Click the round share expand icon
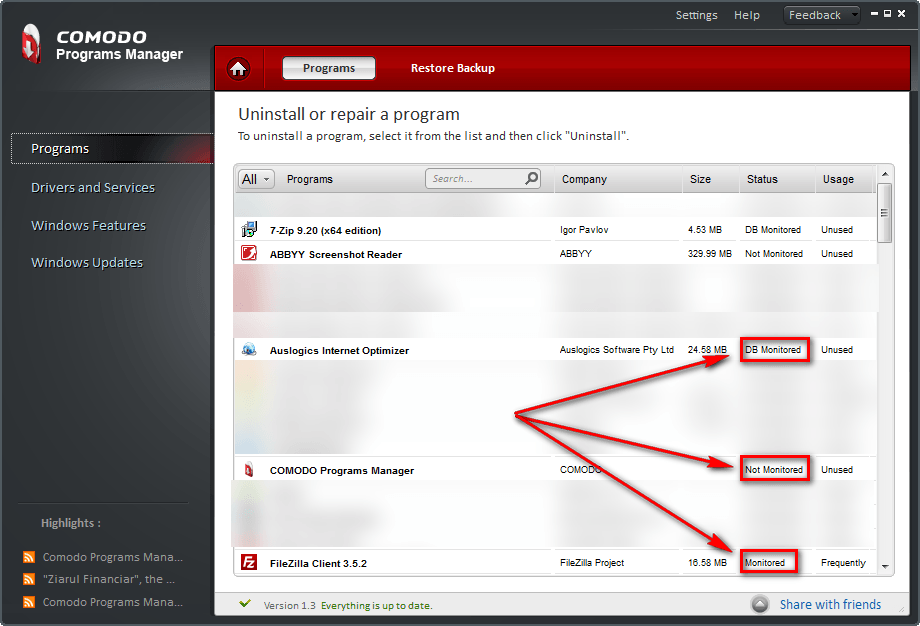The image size is (920, 626). tap(760, 604)
